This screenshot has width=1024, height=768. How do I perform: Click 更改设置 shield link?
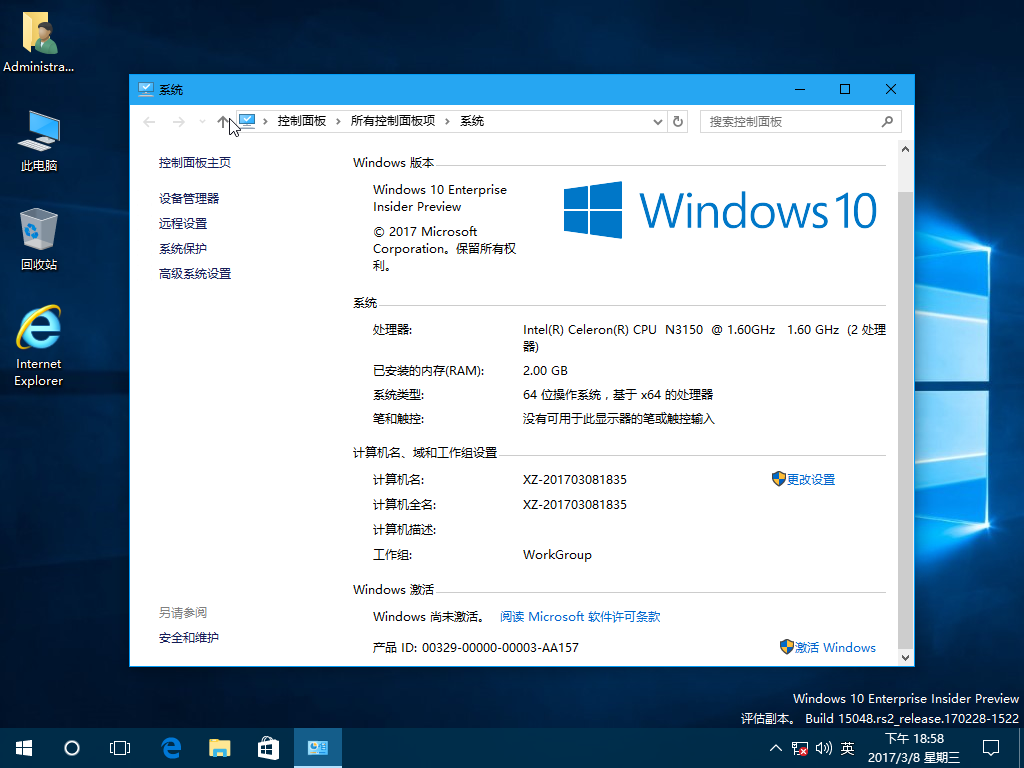coord(803,479)
